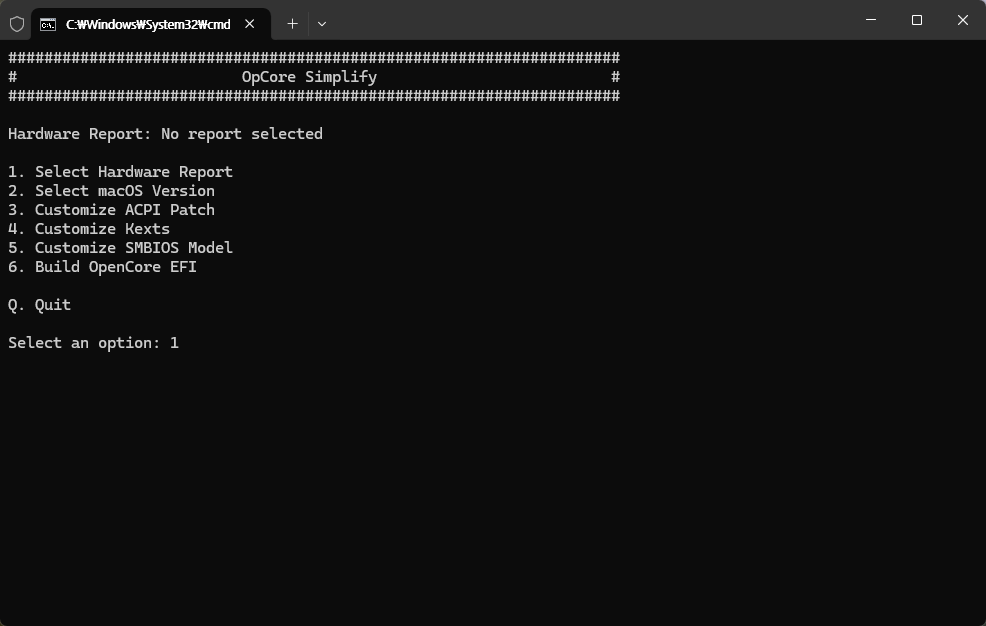Click '3. Customize ACPI Patch' line
The image size is (986, 626).
click(111, 210)
